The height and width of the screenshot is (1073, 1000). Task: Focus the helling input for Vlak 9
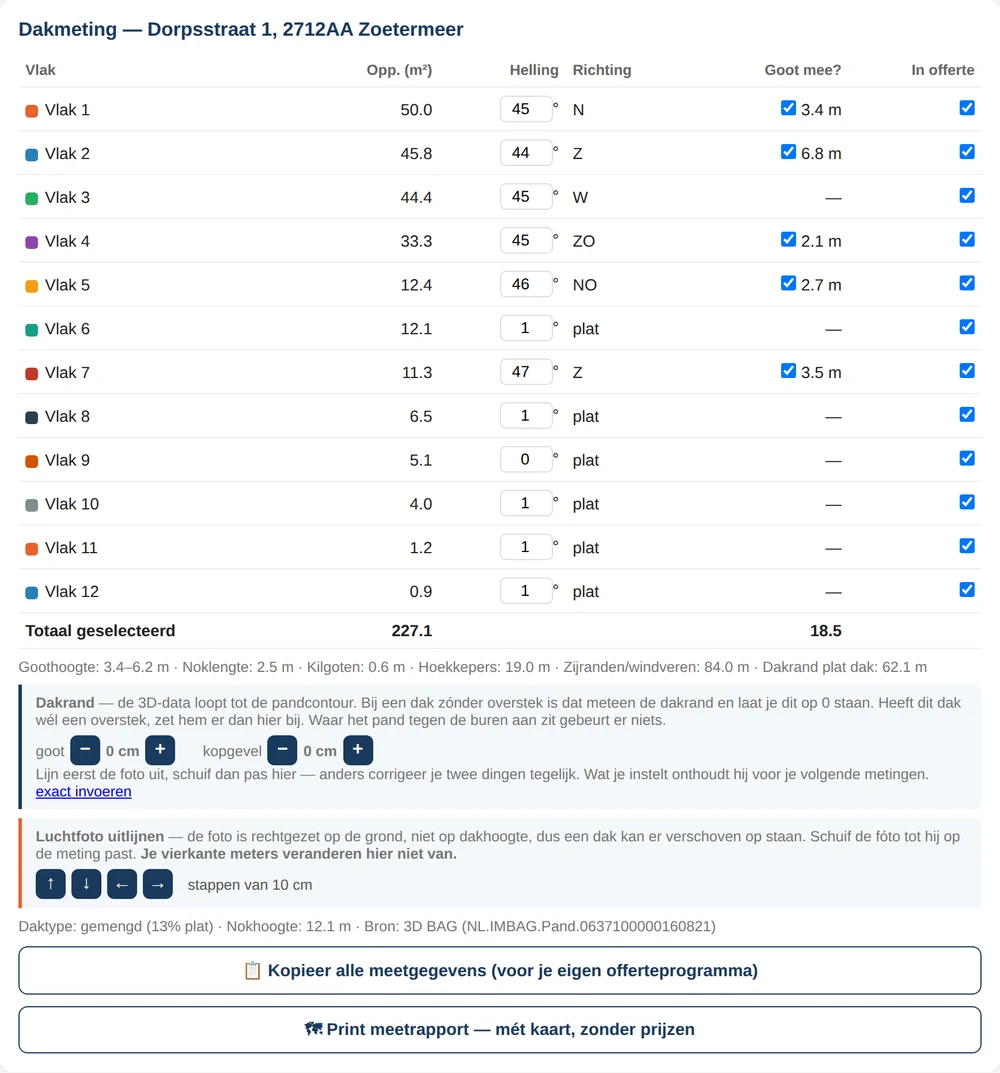[526, 459]
